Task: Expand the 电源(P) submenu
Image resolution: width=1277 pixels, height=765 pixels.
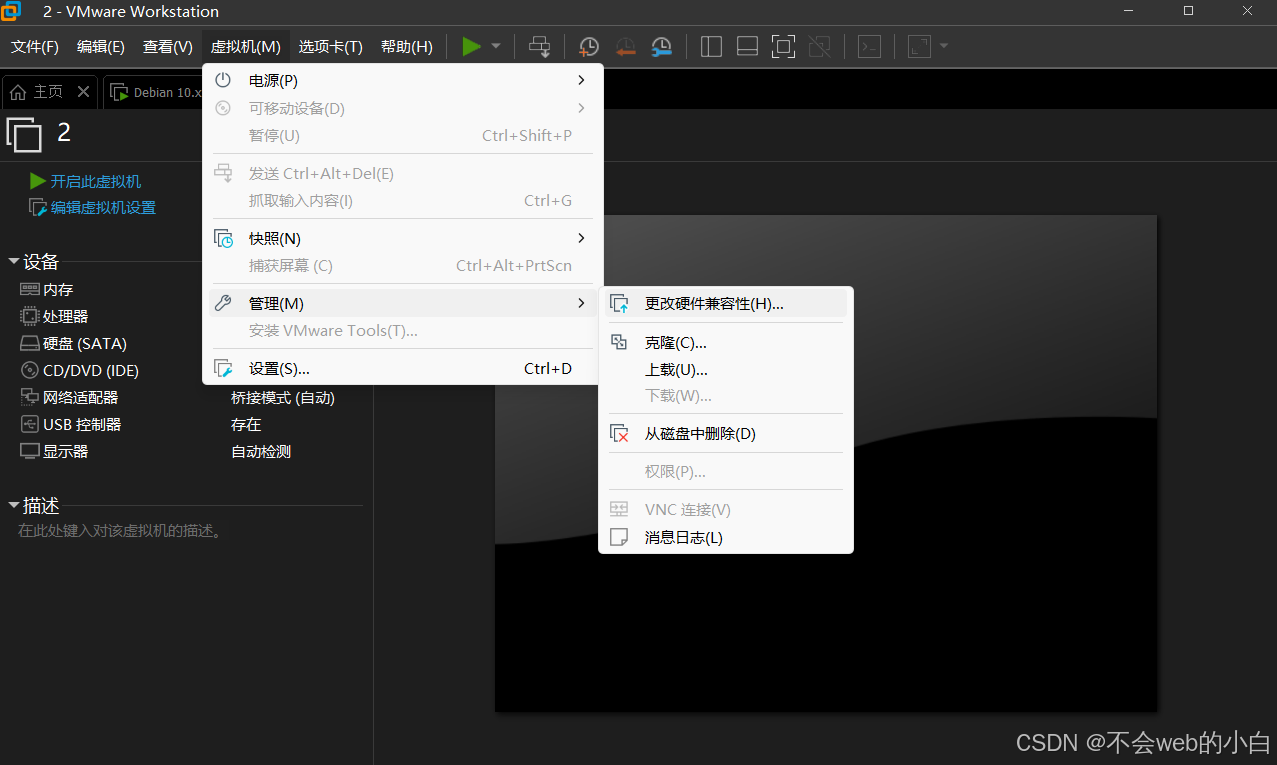Action: 403,80
